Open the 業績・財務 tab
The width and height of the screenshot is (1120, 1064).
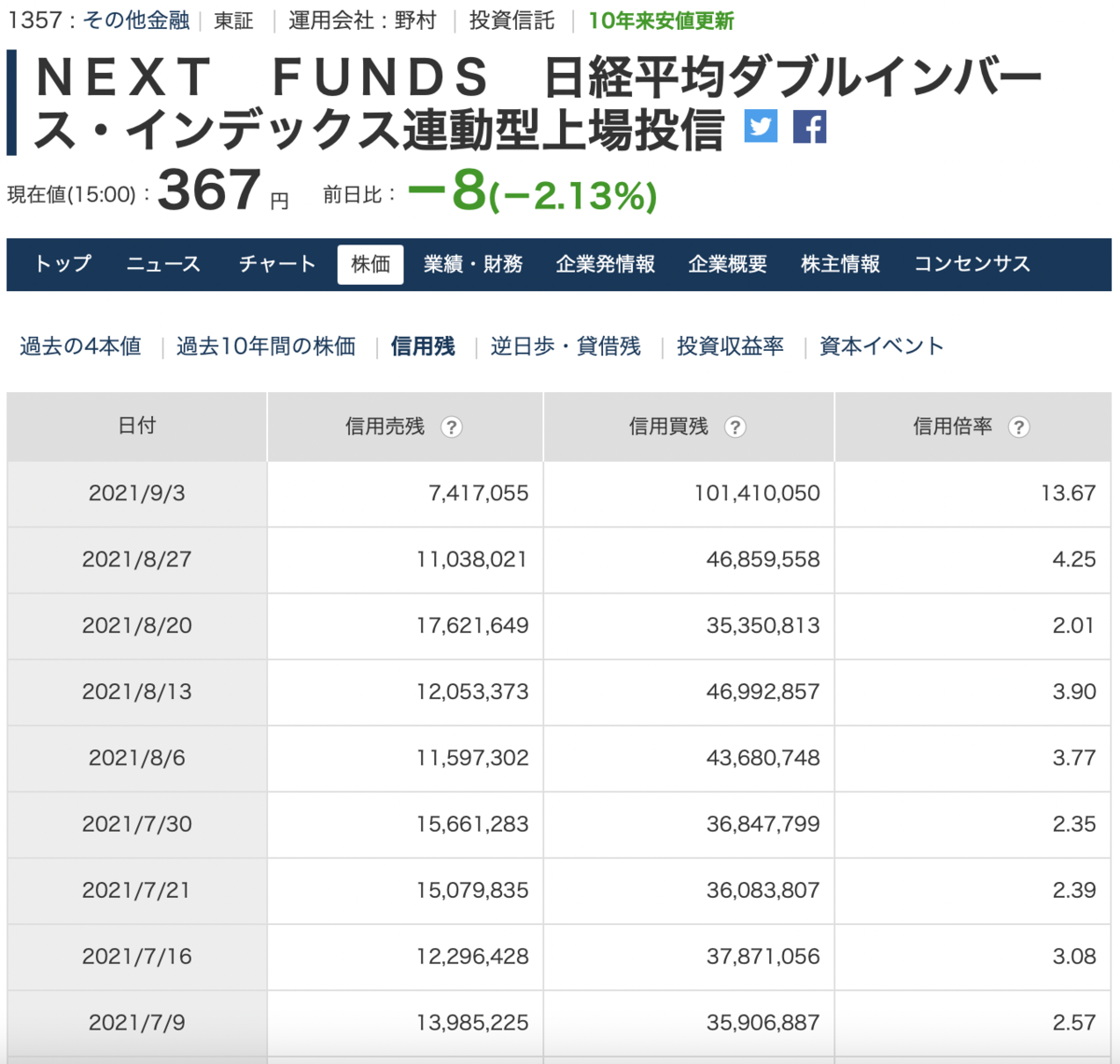coord(473,264)
